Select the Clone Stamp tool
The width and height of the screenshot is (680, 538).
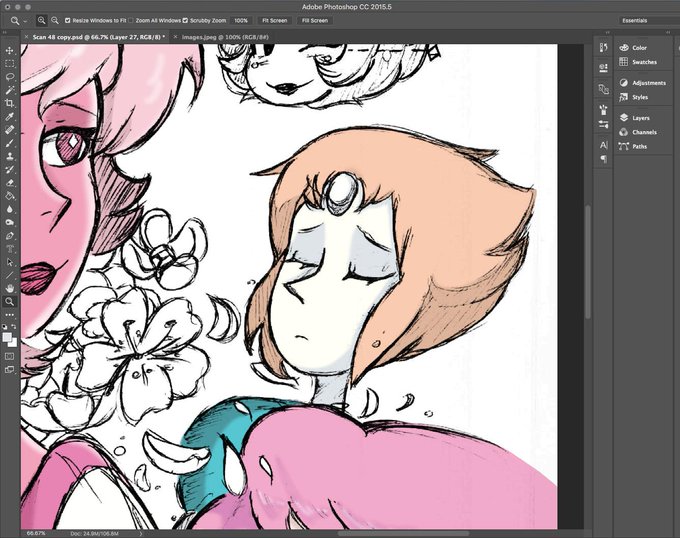coord(10,156)
